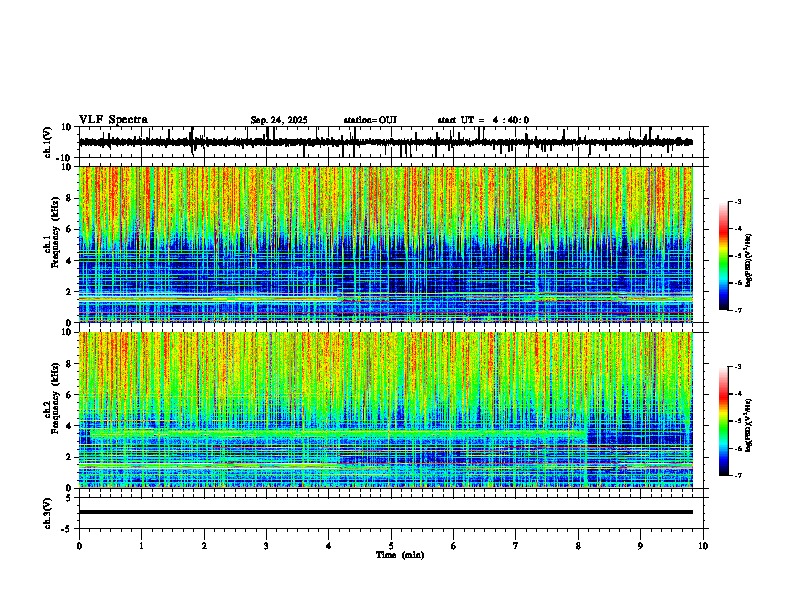Click the "start UT = 4 :40: 0" text

coord(483,120)
